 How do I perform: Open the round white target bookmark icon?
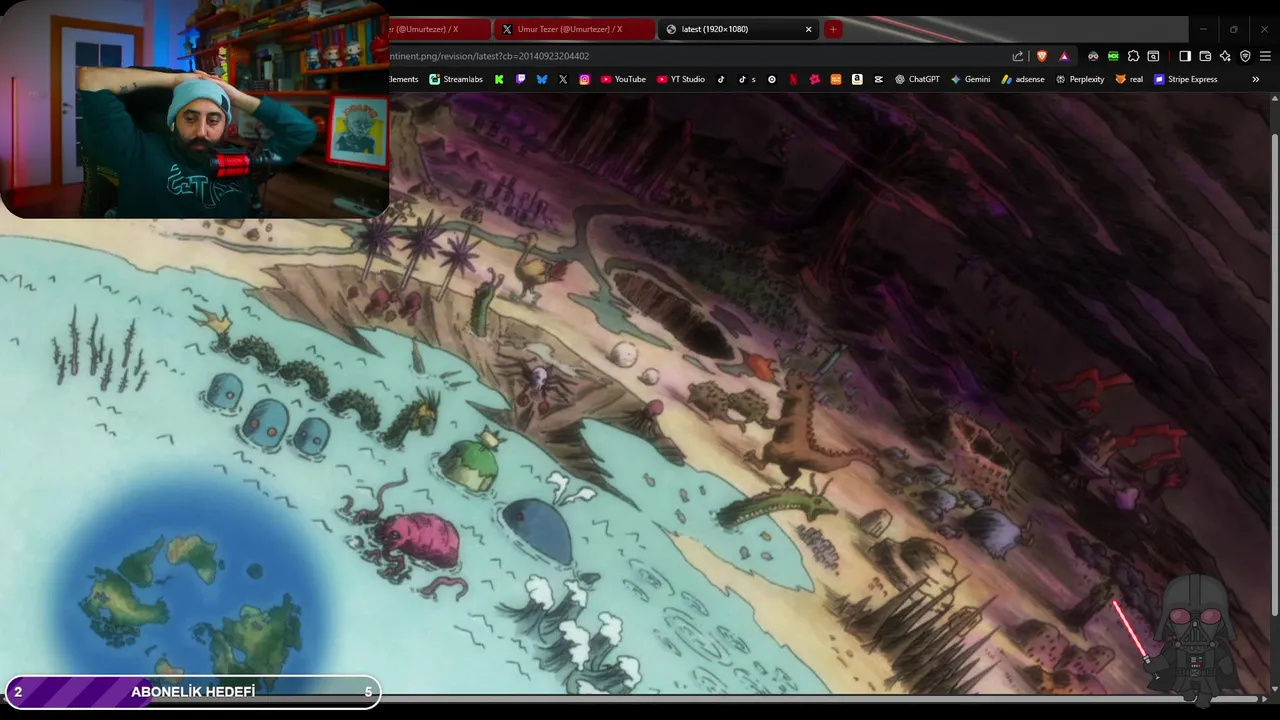point(772,79)
